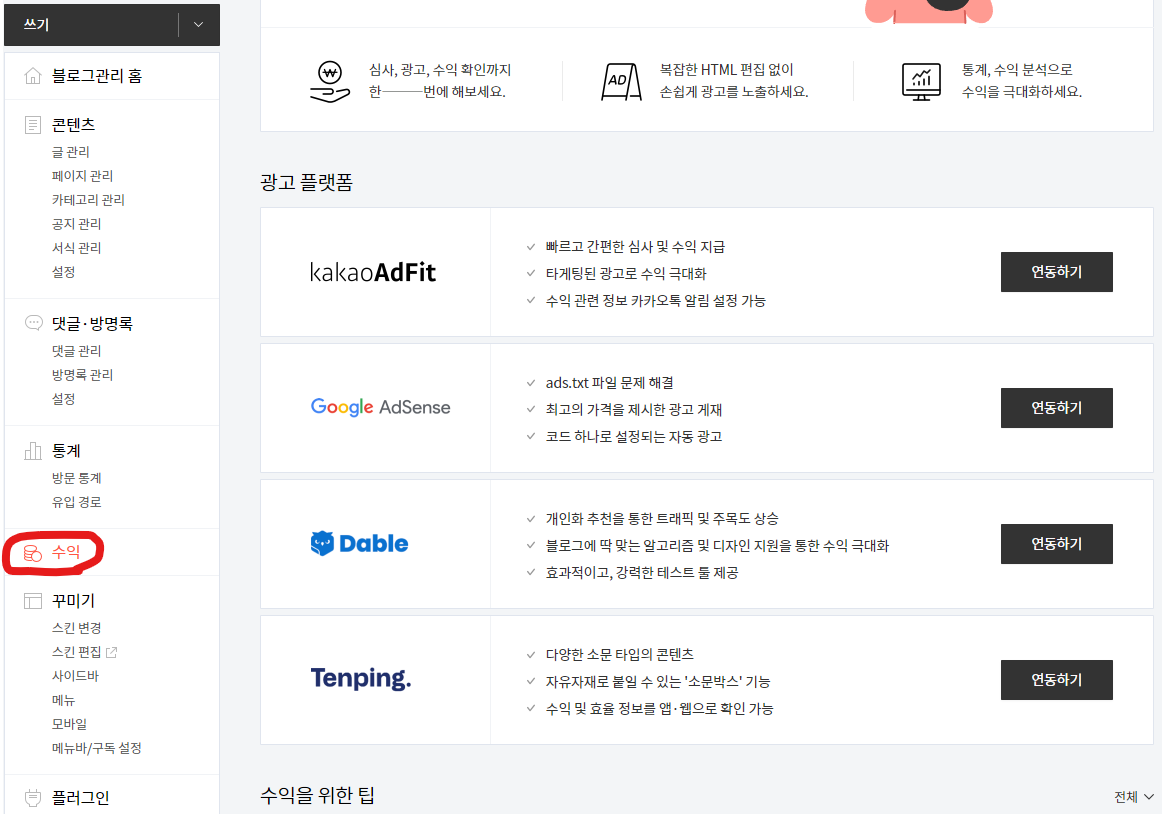Viewport: 1162px width, 814px height.
Task: Select 카테고리 관리 in sidebar
Action: tap(88, 199)
